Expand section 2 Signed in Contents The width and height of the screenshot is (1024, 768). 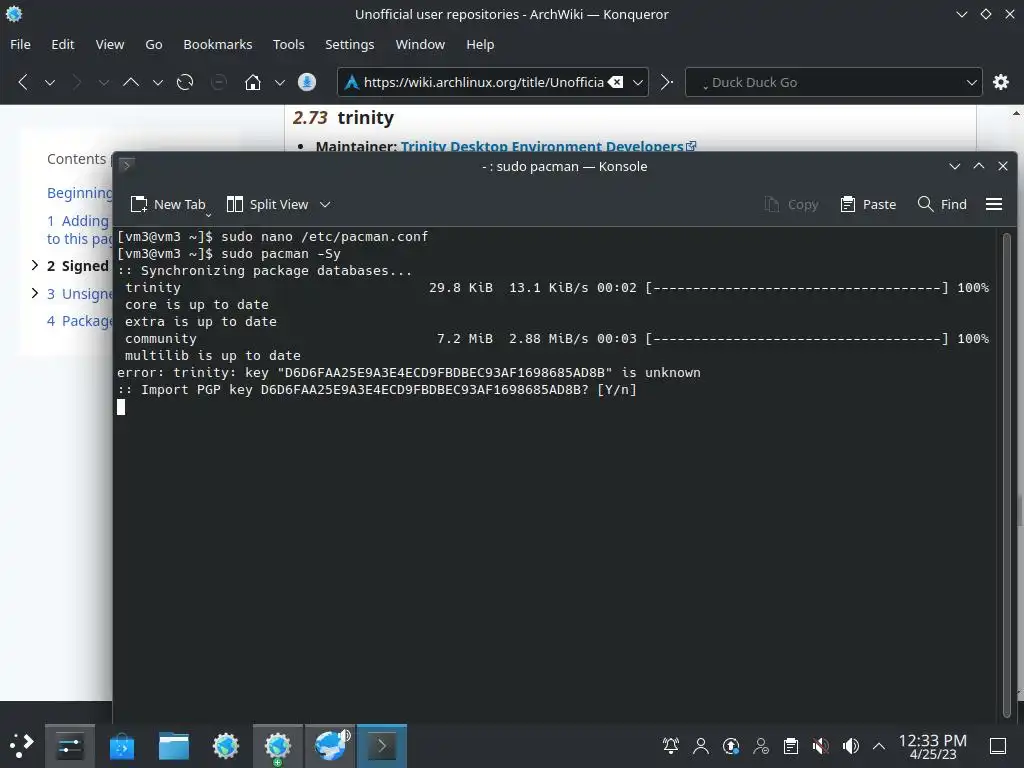pos(35,265)
